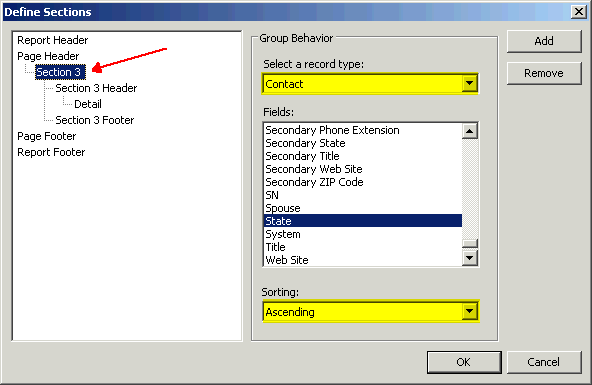Select Section 3 tree node
This screenshot has height=385, width=592.
(60, 72)
